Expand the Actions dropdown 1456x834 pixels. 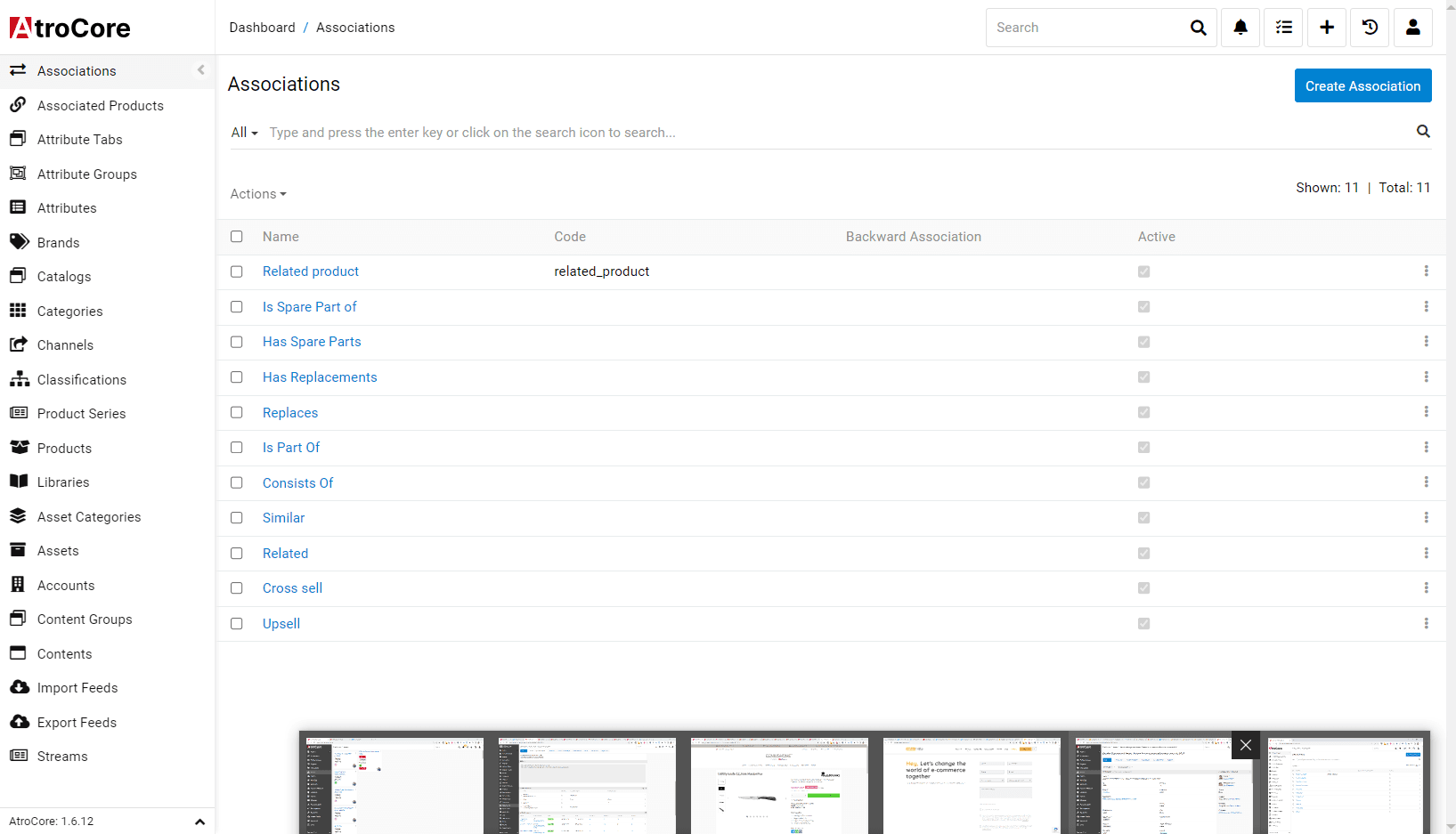[258, 194]
